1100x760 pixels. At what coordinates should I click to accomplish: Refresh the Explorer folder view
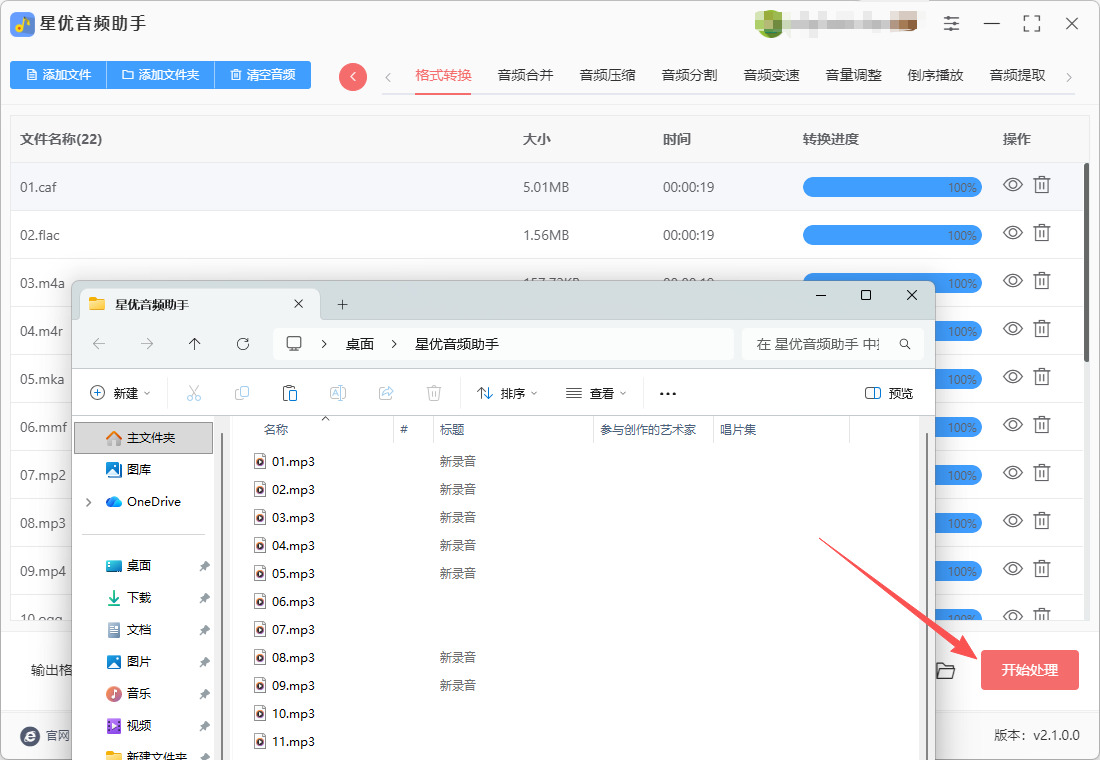[x=243, y=344]
